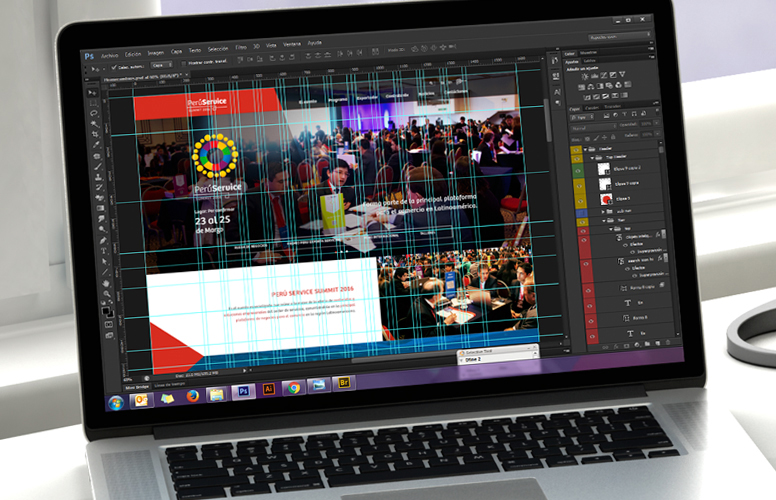
Task: Select the Path Selection tool
Action: pyautogui.click(x=104, y=261)
